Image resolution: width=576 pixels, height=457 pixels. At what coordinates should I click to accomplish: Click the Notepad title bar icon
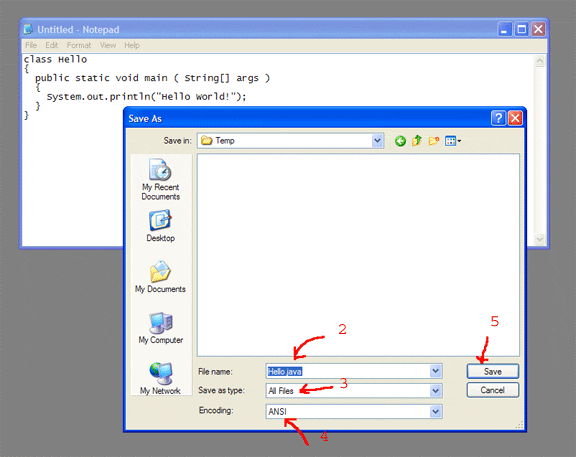(x=28, y=29)
